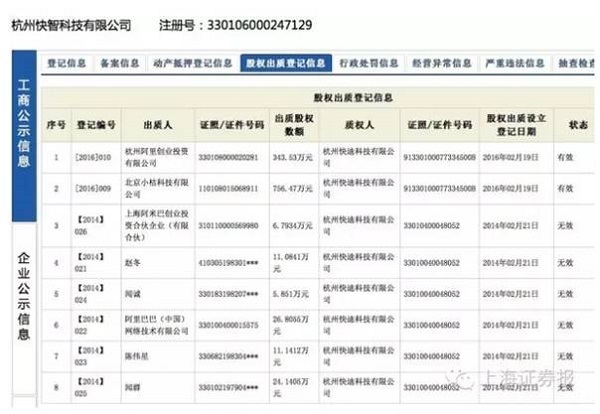Screen dimensions: 600x414
Task: Click the 序号 column header
Action: pyautogui.click(x=56, y=125)
